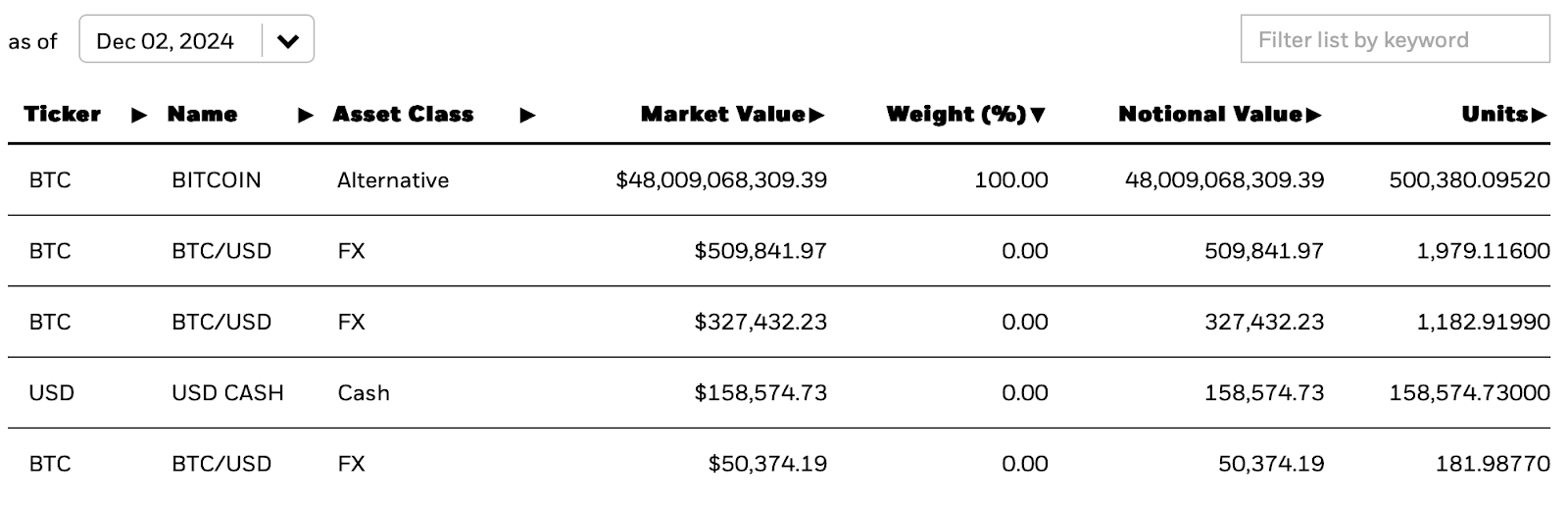Click the Market Value sort arrow
Image resolution: width=1568 pixels, height=506 pixels.
[x=817, y=116]
